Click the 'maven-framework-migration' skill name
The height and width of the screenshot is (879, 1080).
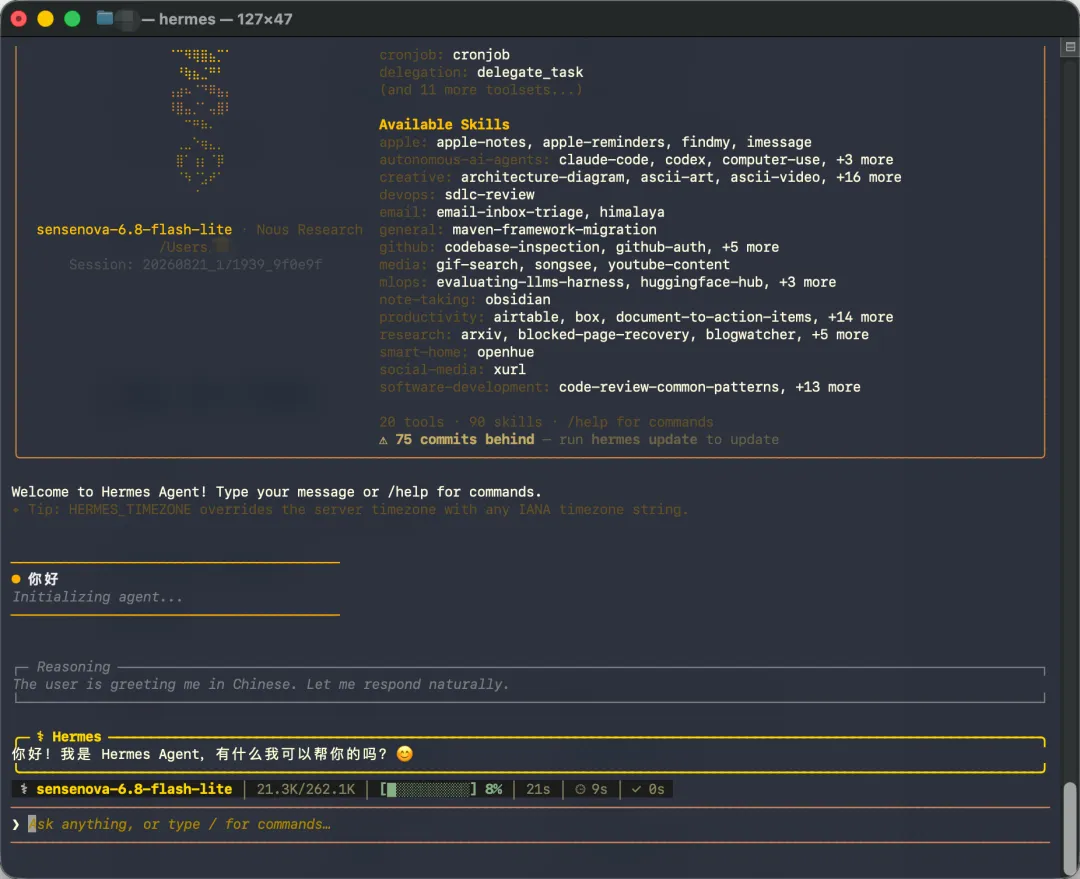click(x=554, y=230)
